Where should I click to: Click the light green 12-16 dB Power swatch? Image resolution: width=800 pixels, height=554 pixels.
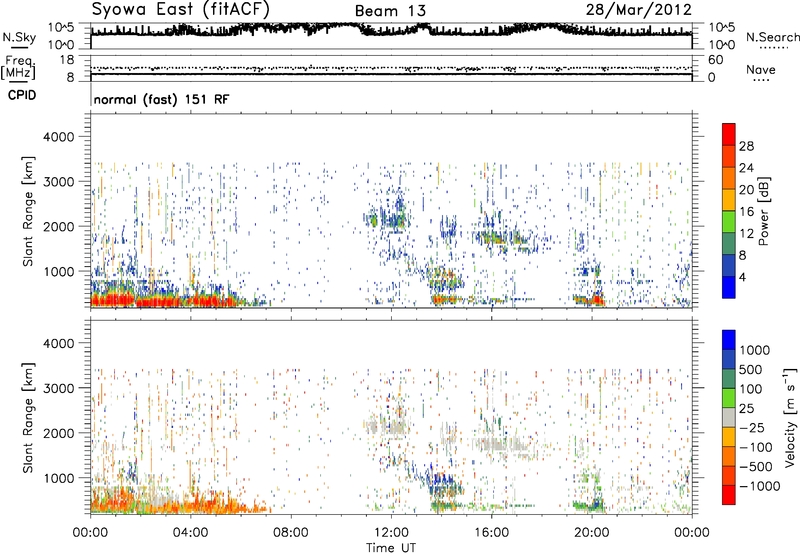tap(729, 221)
